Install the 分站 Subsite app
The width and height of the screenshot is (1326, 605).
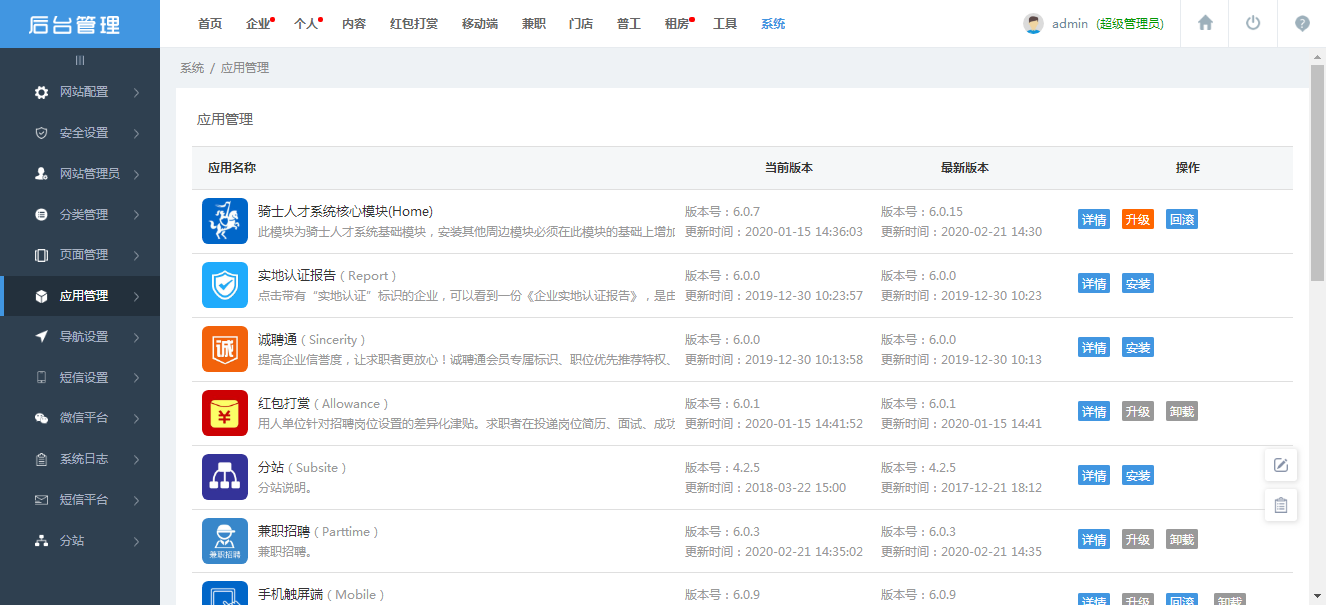point(1138,476)
